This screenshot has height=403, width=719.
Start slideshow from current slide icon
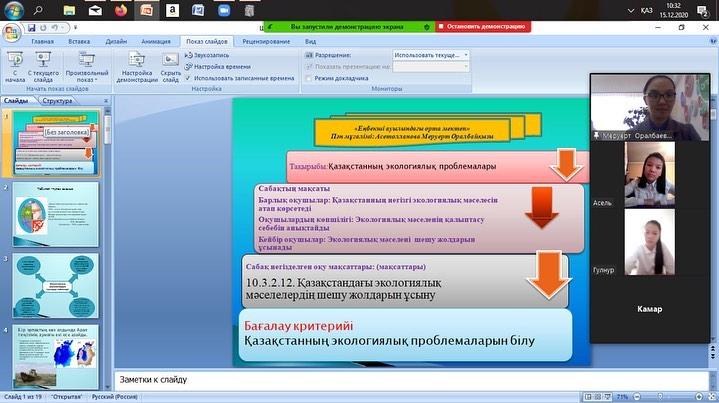tap(43, 64)
